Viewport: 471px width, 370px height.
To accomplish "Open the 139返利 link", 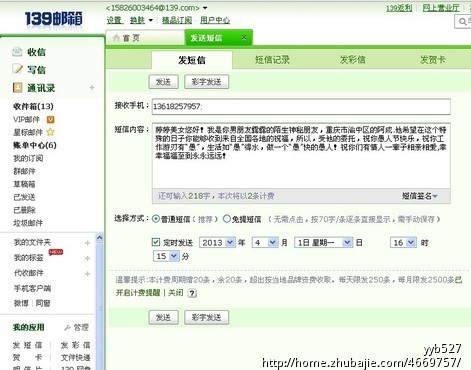I will point(399,8).
